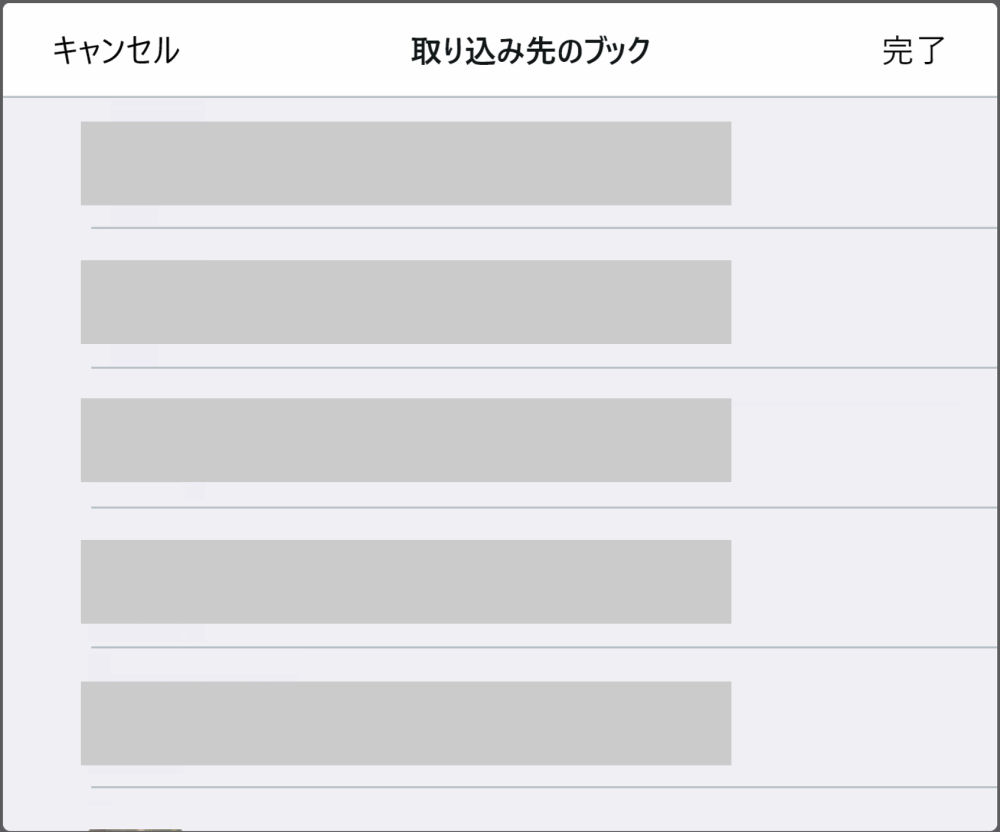Click left margin beside the third book
1000x832 pixels.
click(x=40, y=440)
